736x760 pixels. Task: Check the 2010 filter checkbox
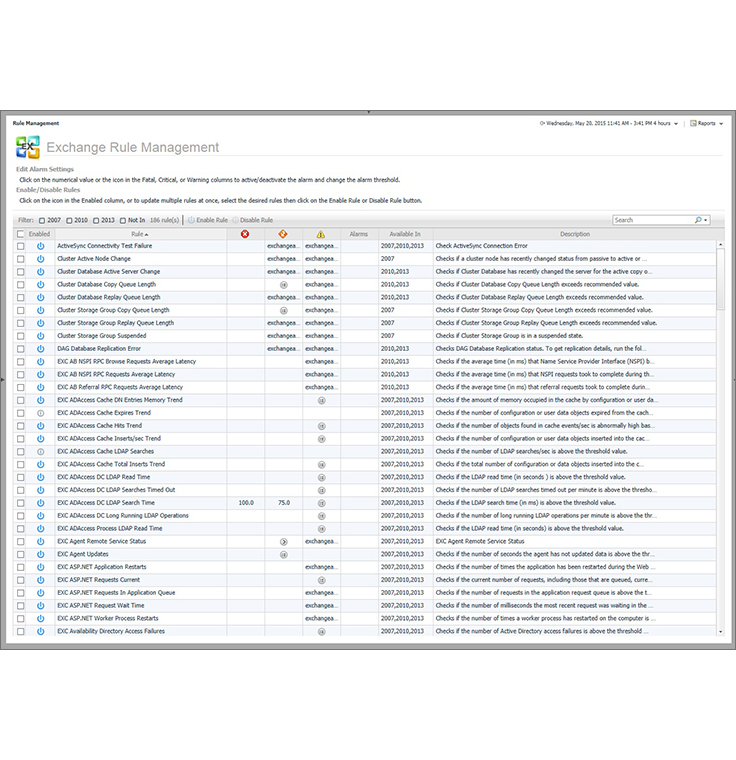69,221
